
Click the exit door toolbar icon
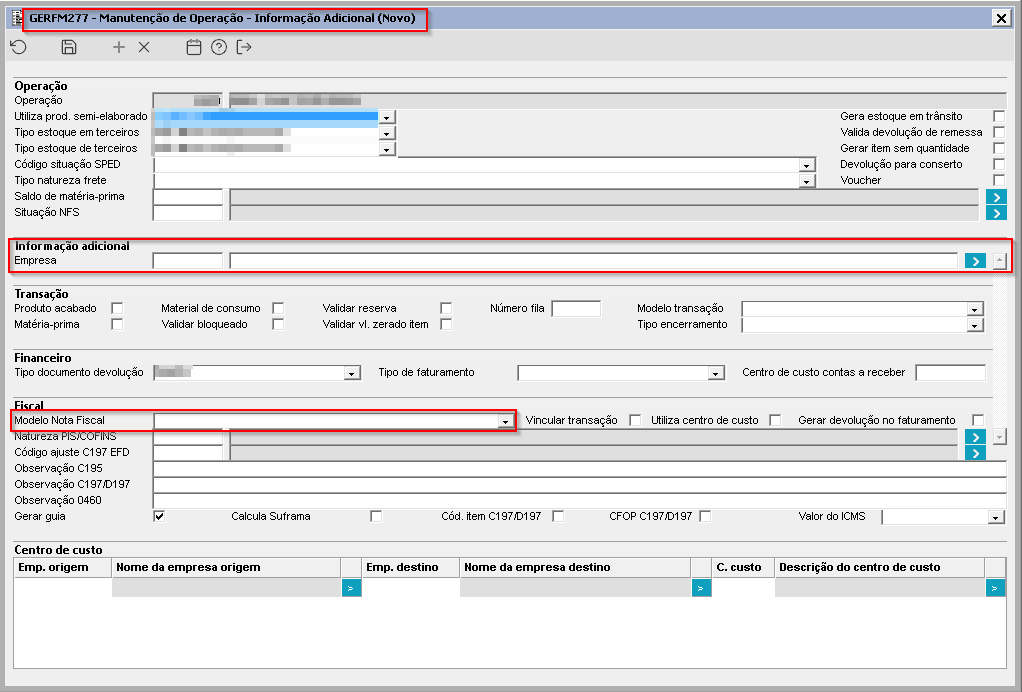click(x=244, y=47)
